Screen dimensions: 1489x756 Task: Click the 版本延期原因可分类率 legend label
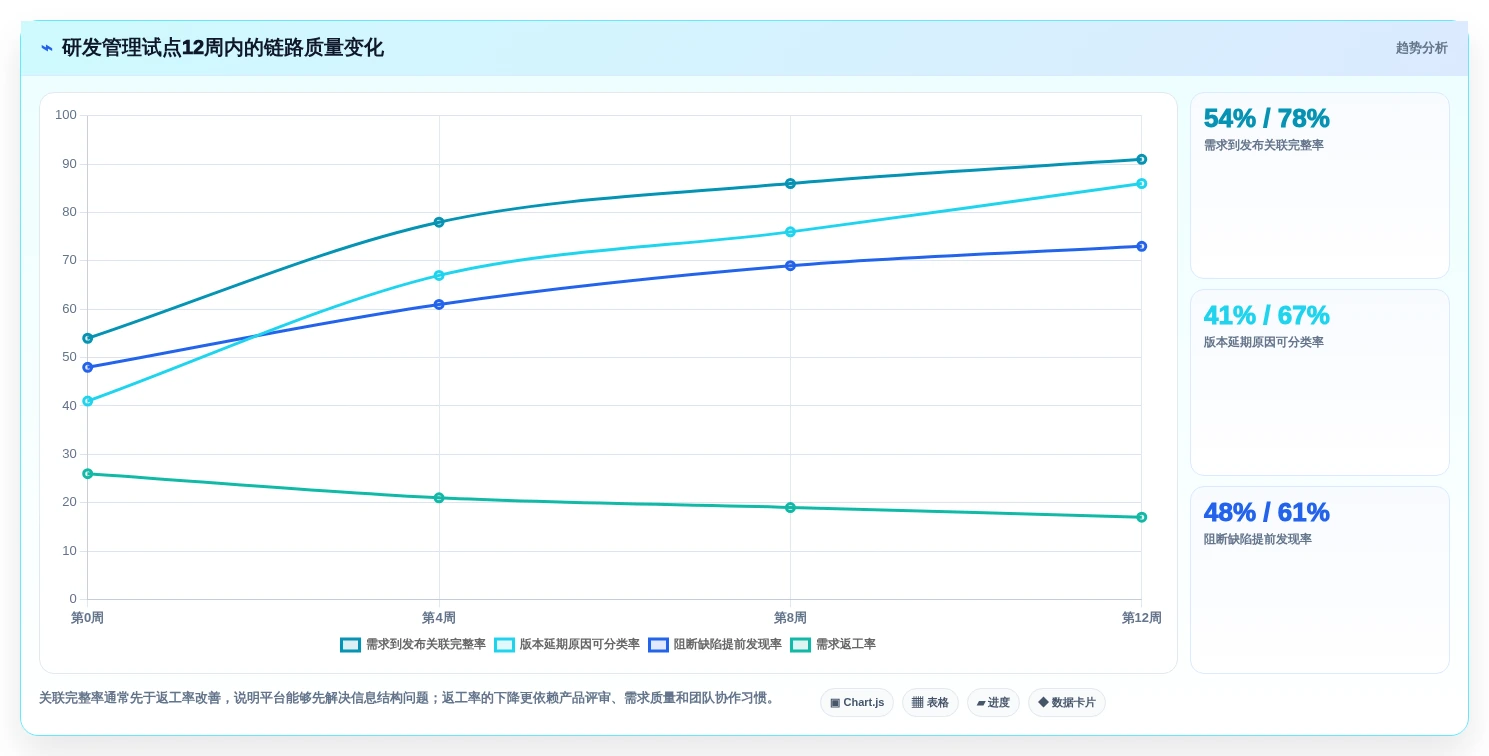click(580, 645)
